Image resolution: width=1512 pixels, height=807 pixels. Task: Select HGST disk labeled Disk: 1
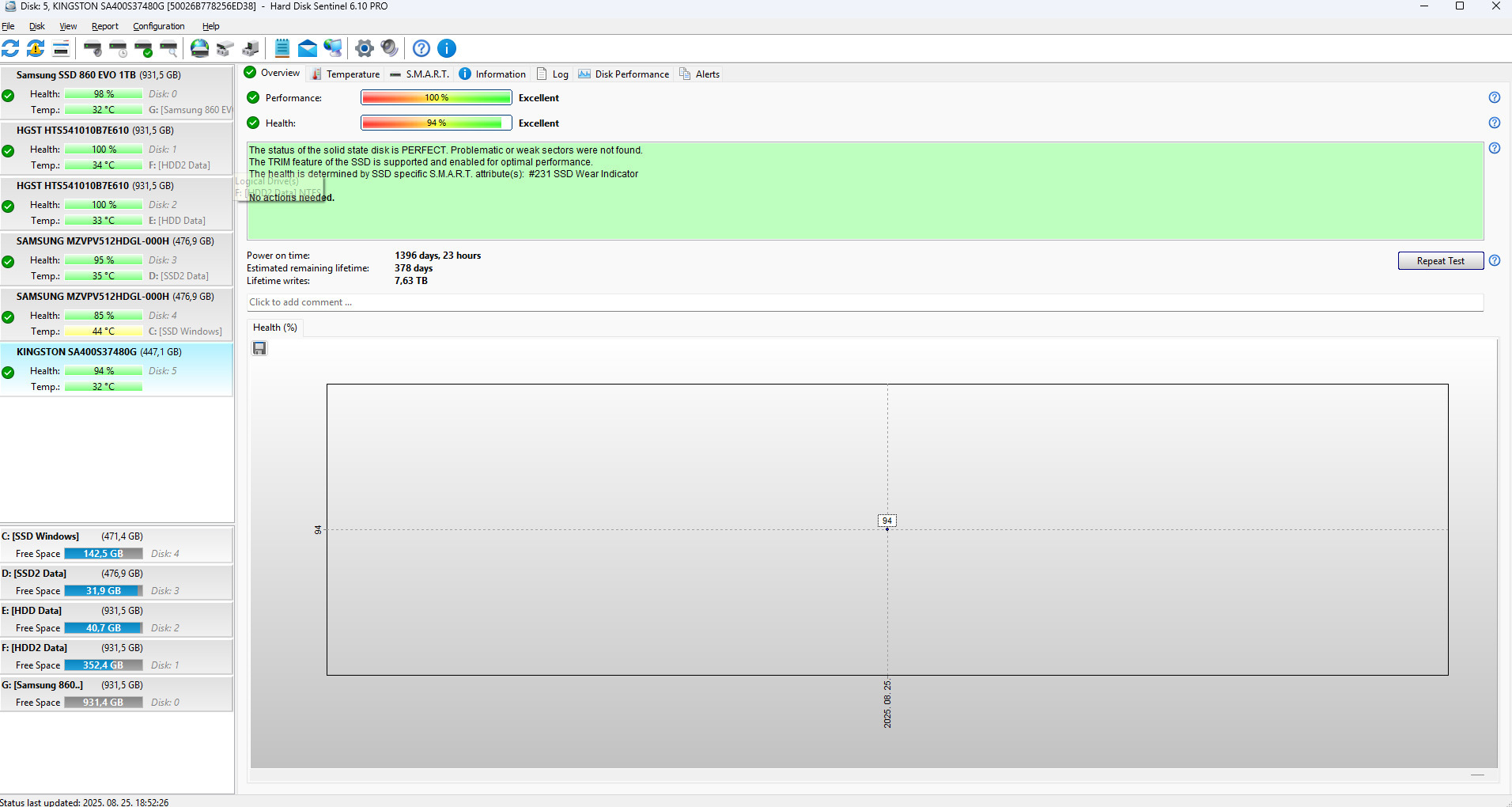pos(116,149)
